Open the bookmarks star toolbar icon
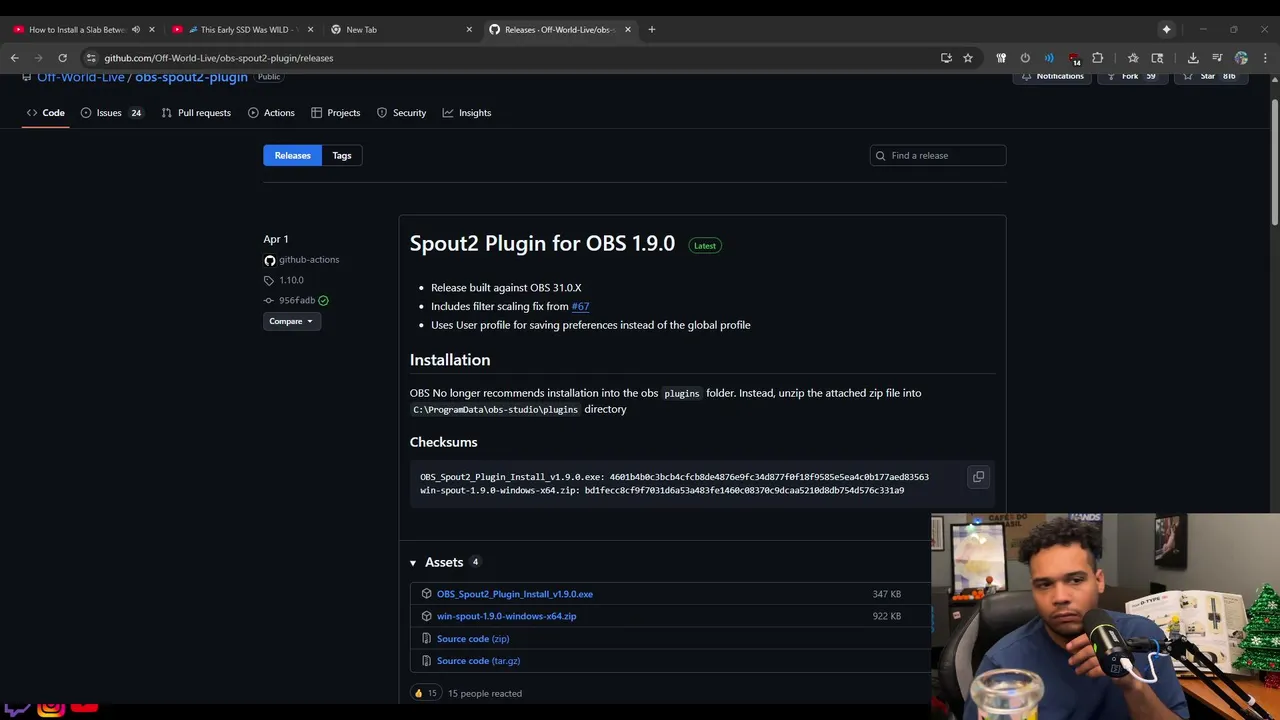The height and width of the screenshot is (720, 1280). pos(1133,58)
